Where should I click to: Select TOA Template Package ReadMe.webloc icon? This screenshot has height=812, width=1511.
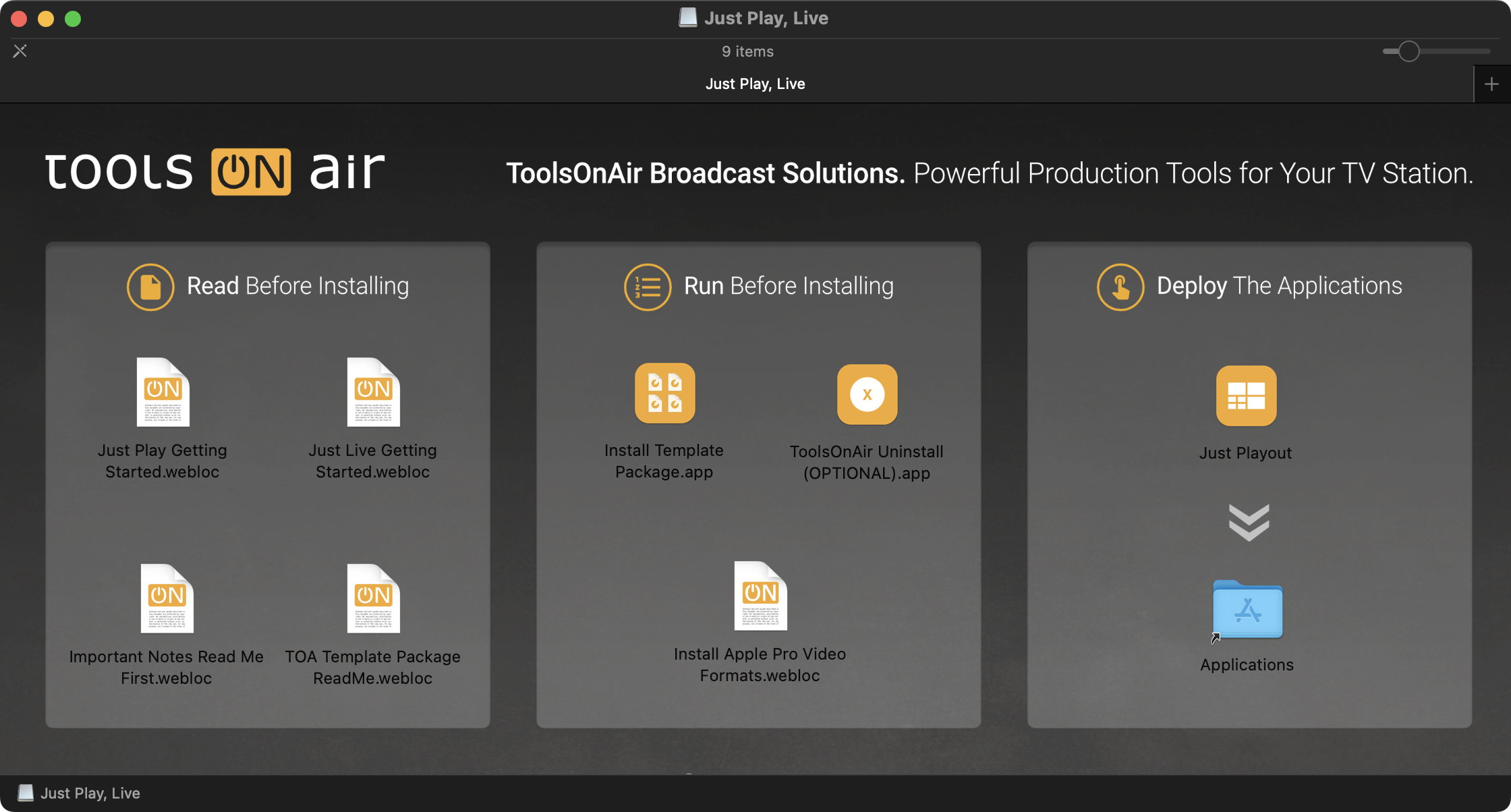[x=374, y=598]
